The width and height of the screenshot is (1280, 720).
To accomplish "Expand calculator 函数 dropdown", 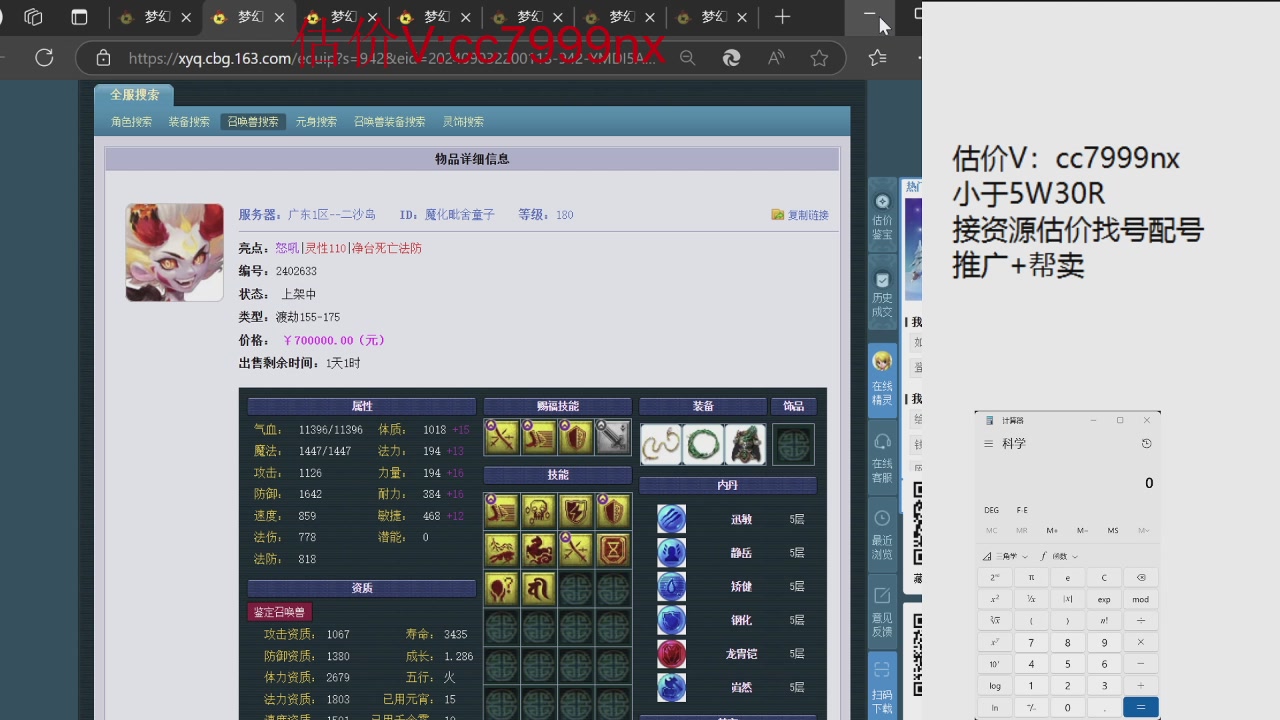I will [1059, 556].
